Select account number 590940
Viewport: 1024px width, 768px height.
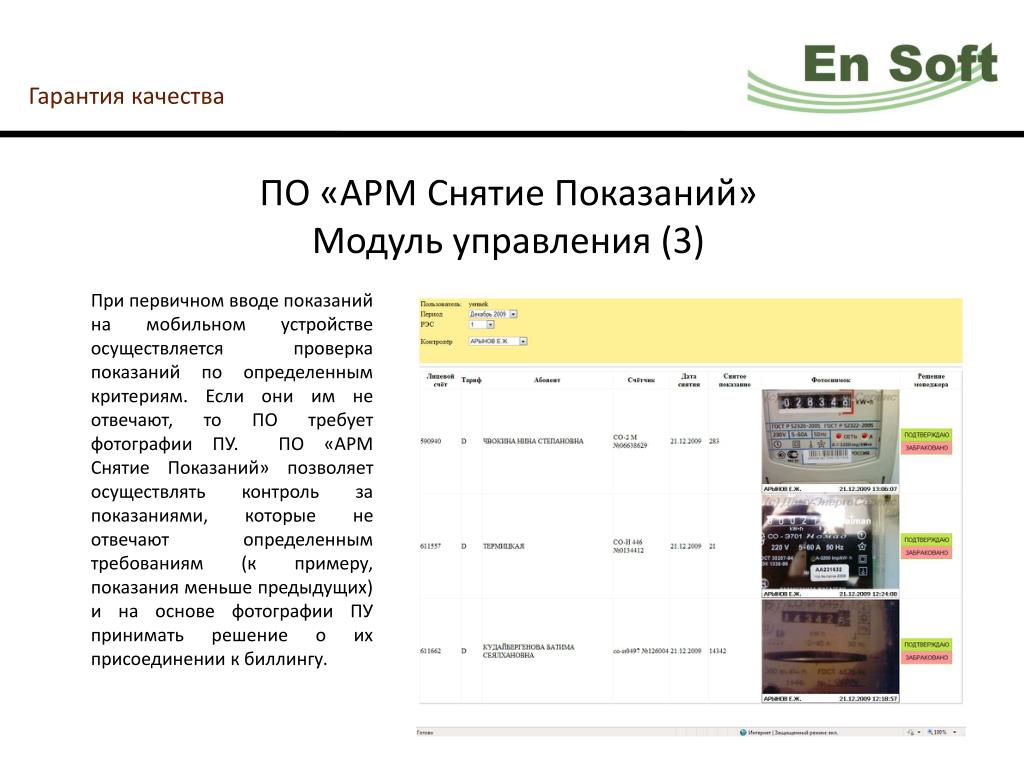tap(430, 441)
